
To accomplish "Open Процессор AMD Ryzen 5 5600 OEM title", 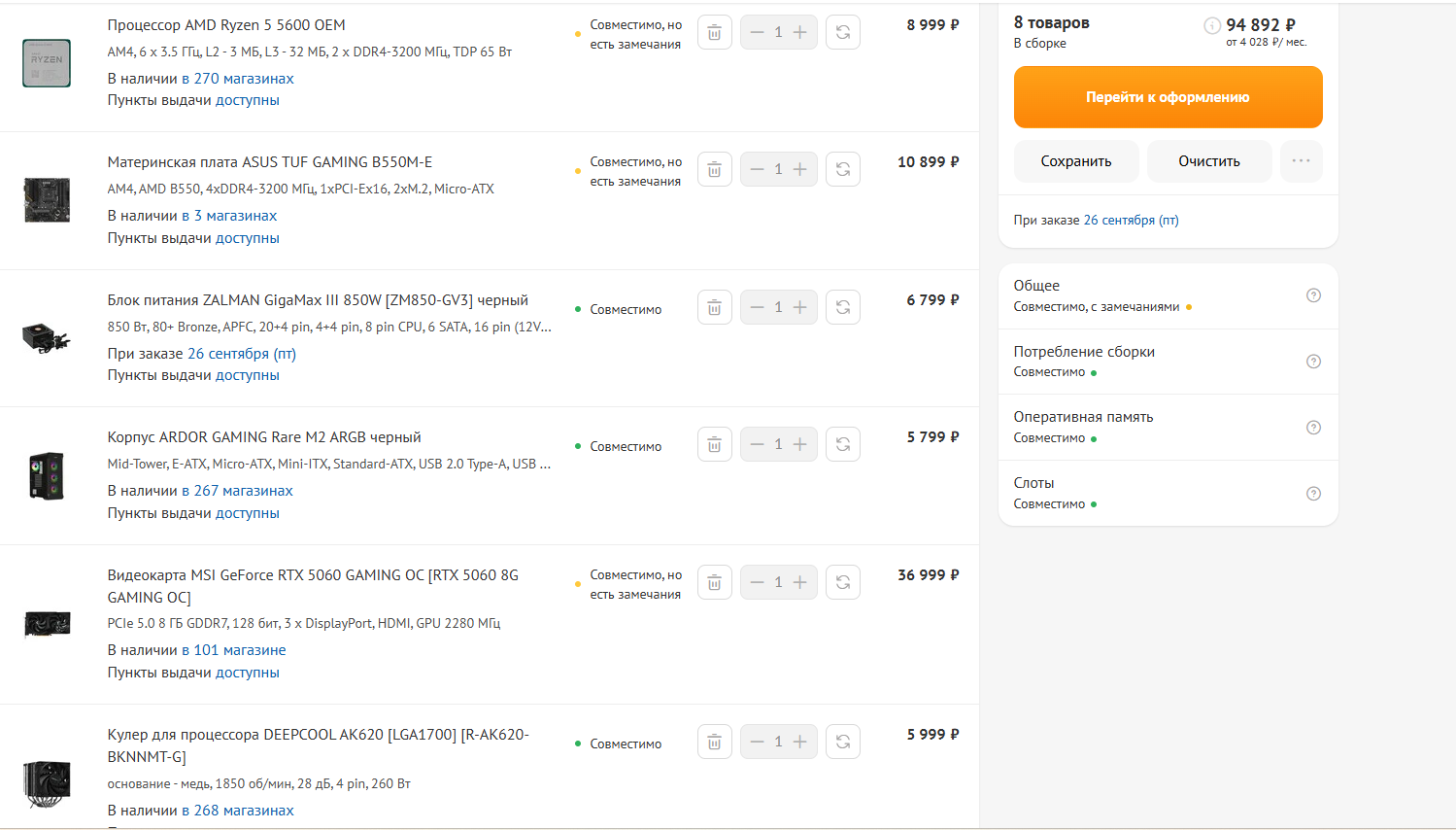I will coord(226,25).
